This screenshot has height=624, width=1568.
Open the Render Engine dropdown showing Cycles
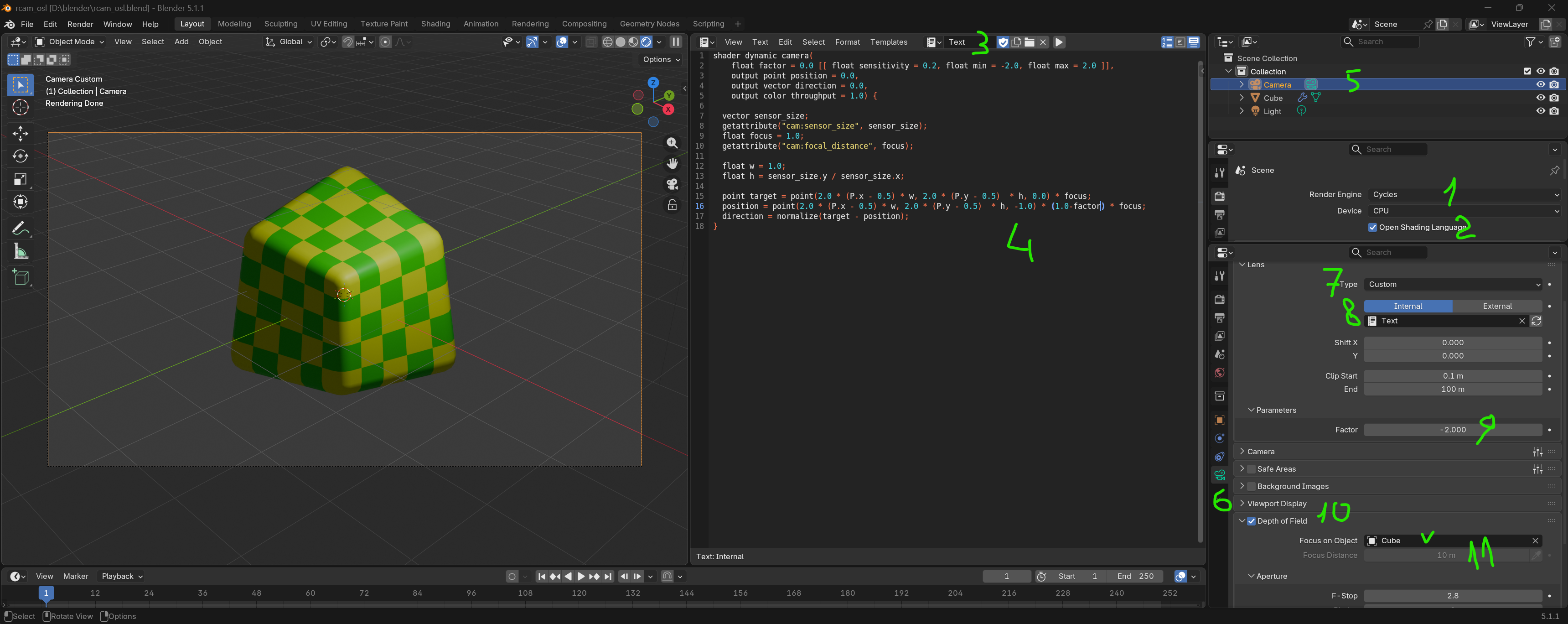click(x=1465, y=195)
